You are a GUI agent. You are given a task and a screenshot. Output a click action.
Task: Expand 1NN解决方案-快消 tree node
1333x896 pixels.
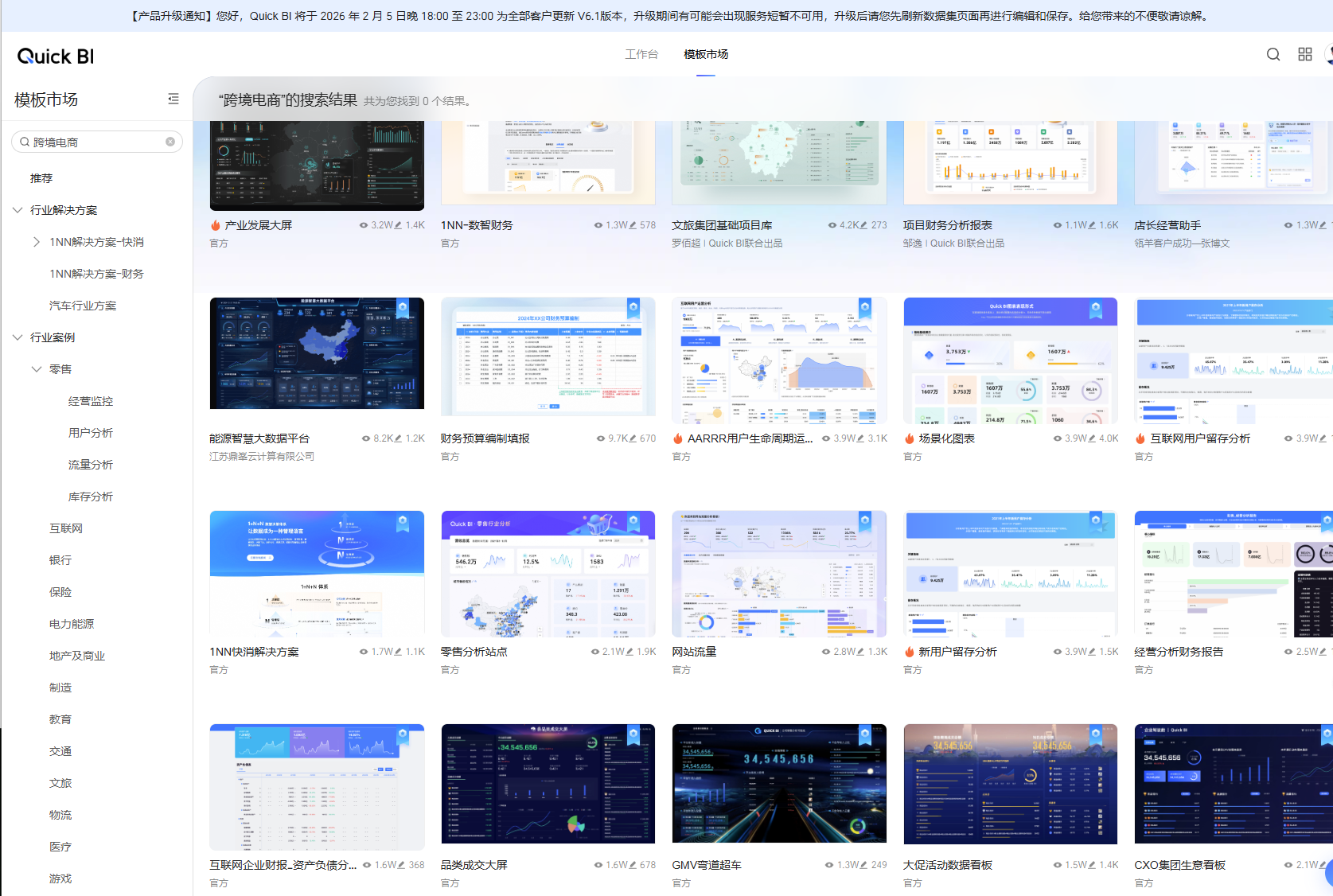(x=37, y=242)
